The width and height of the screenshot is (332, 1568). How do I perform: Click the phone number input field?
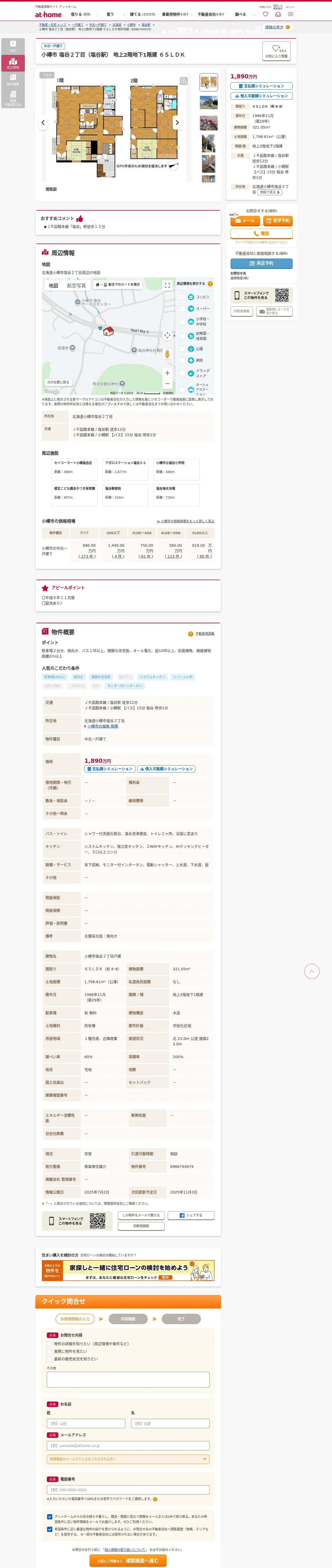(x=128, y=1490)
